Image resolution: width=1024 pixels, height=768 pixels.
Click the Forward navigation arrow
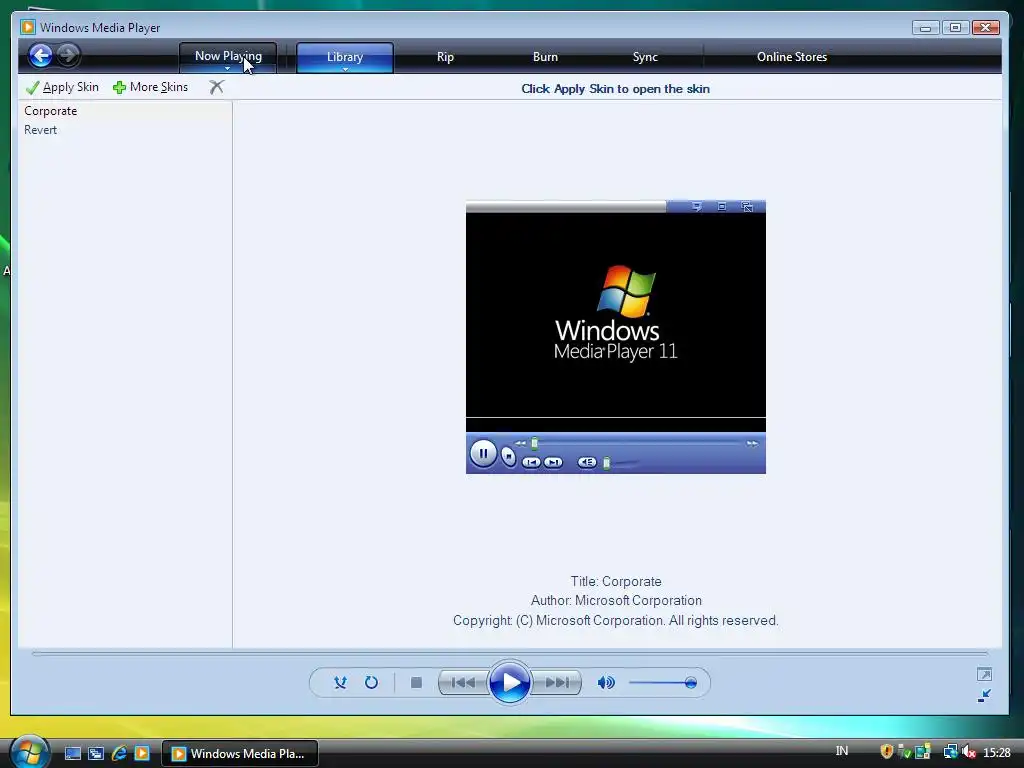68,56
